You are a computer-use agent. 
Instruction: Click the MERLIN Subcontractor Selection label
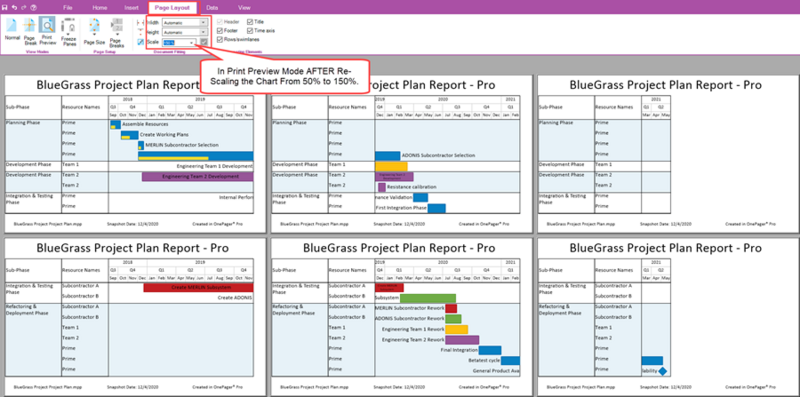pos(182,145)
